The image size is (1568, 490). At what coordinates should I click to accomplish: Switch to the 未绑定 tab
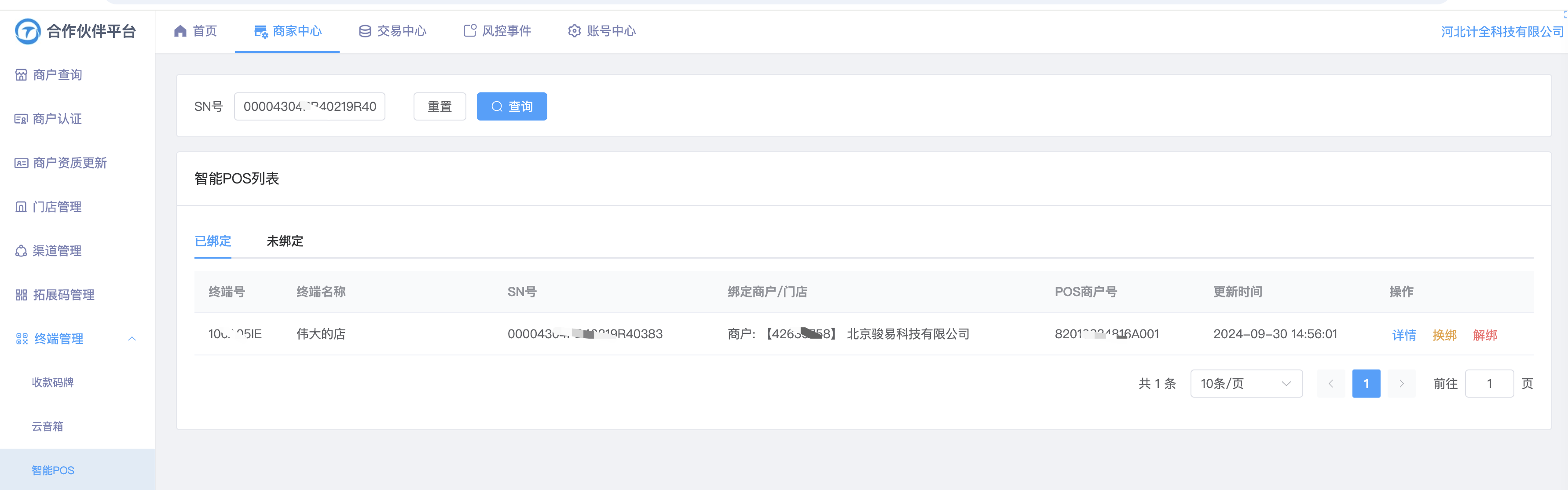[284, 241]
